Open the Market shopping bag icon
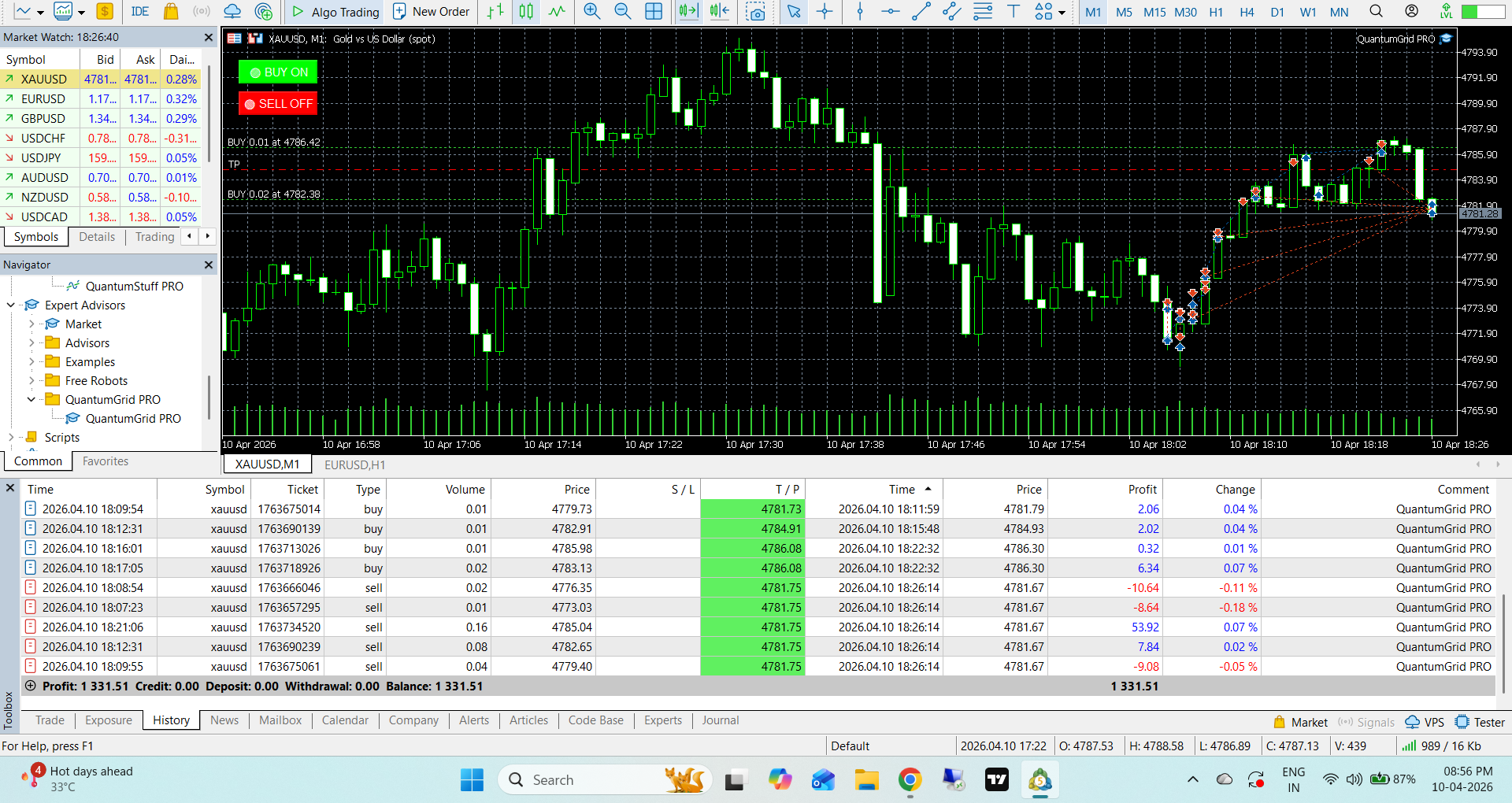This screenshot has width=1512, height=803. click(x=170, y=11)
